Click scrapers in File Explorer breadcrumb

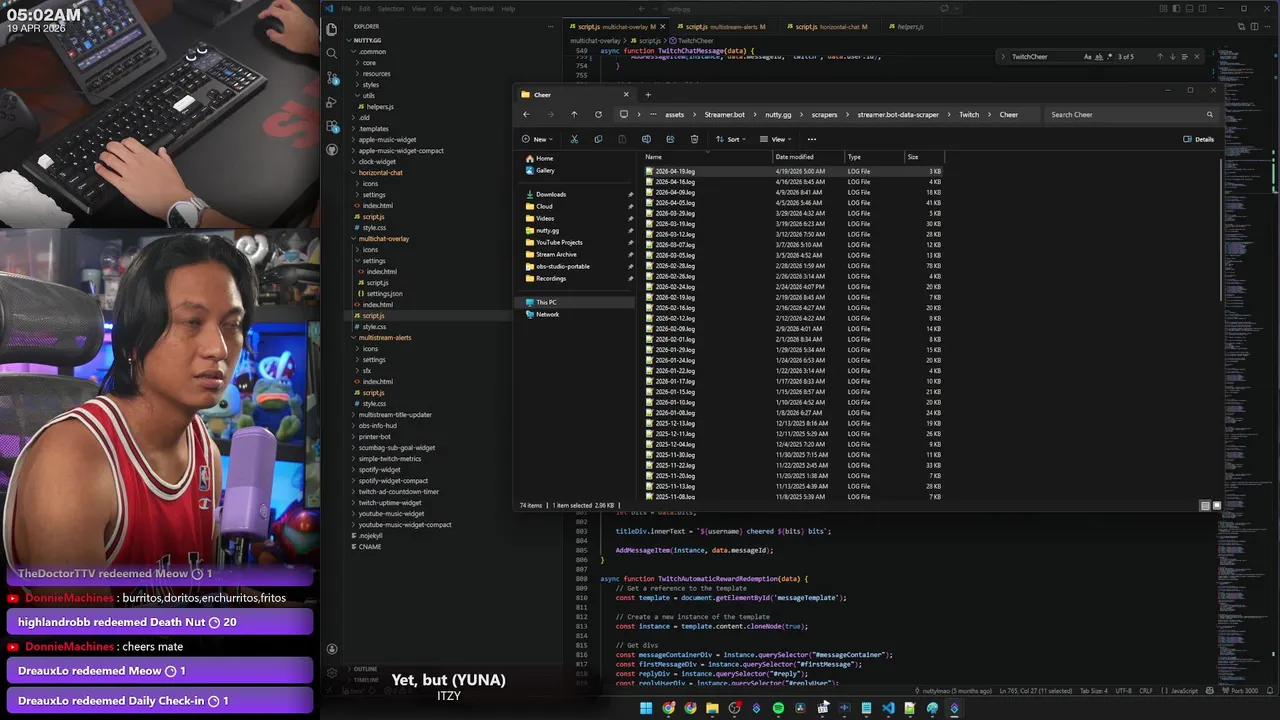click(824, 114)
